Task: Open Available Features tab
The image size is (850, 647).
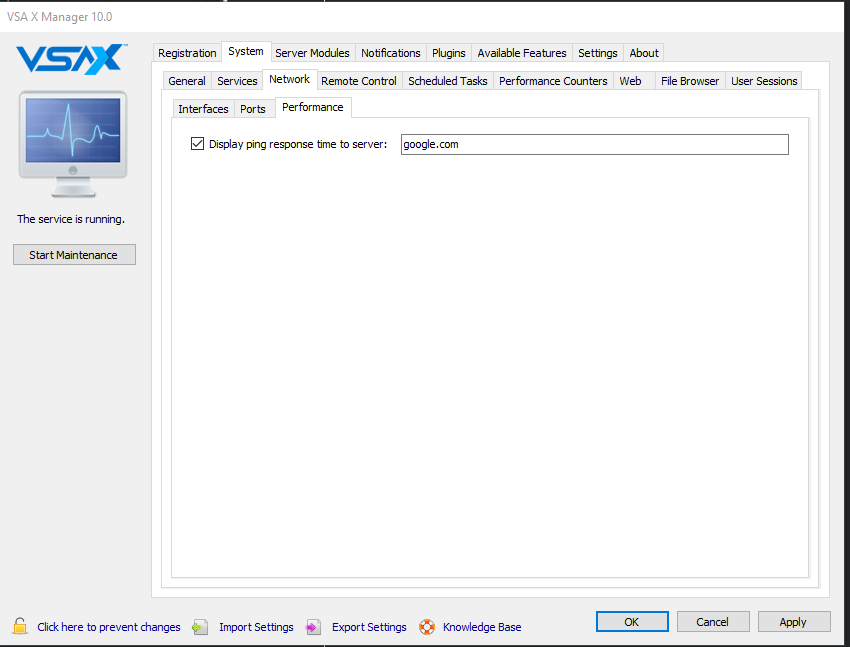Action: click(521, 53)
